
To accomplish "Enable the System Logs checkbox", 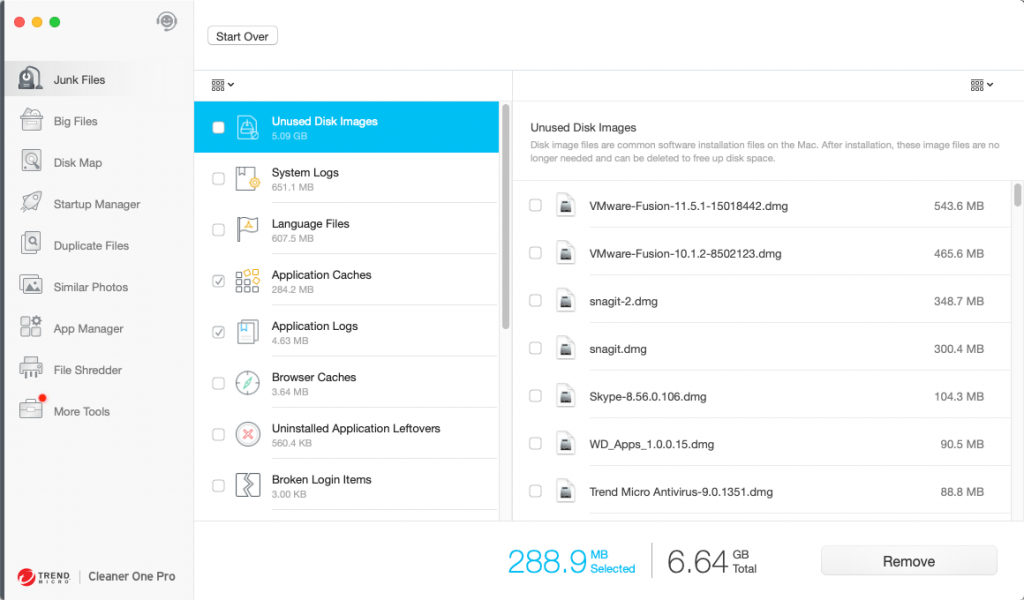I will (218, 179).
